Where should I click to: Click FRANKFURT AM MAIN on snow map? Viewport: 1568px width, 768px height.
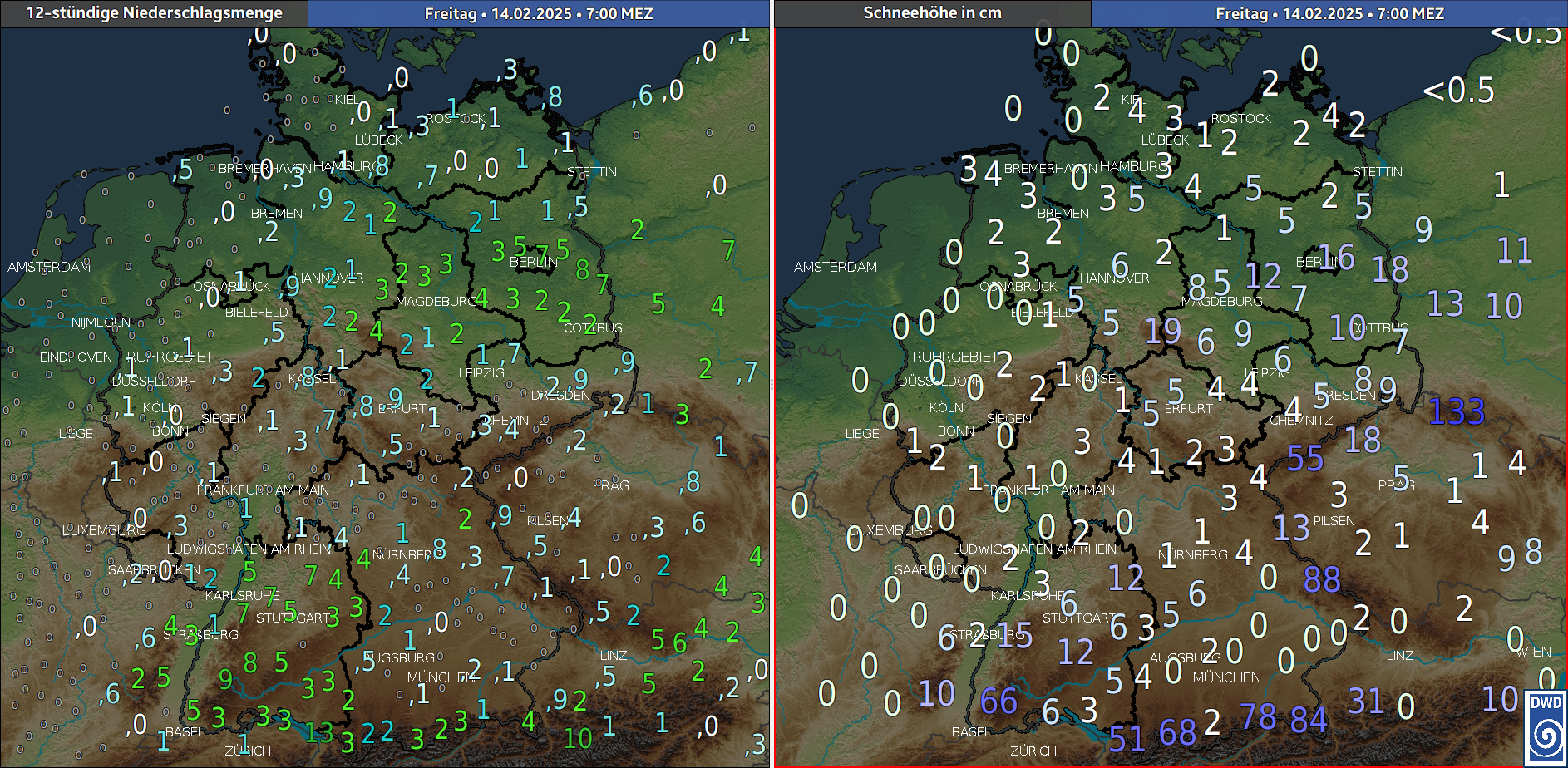[1048, 490]
